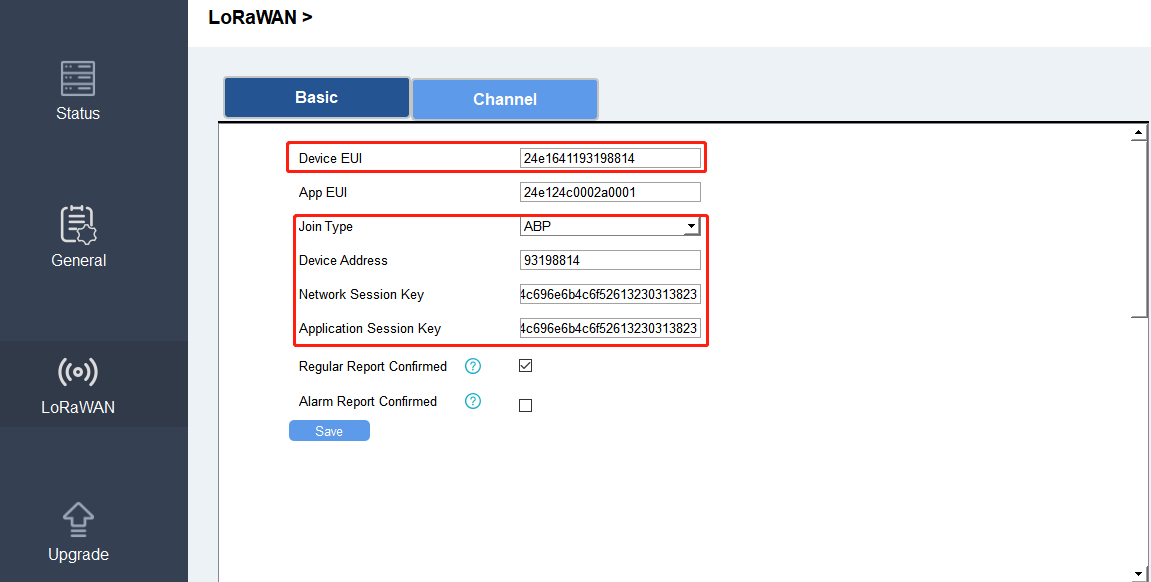Image resolution: width=1151 pixels, height=582 pixels.
Task: Click the Status sidebar label
Action: click(x=78, y=113)
